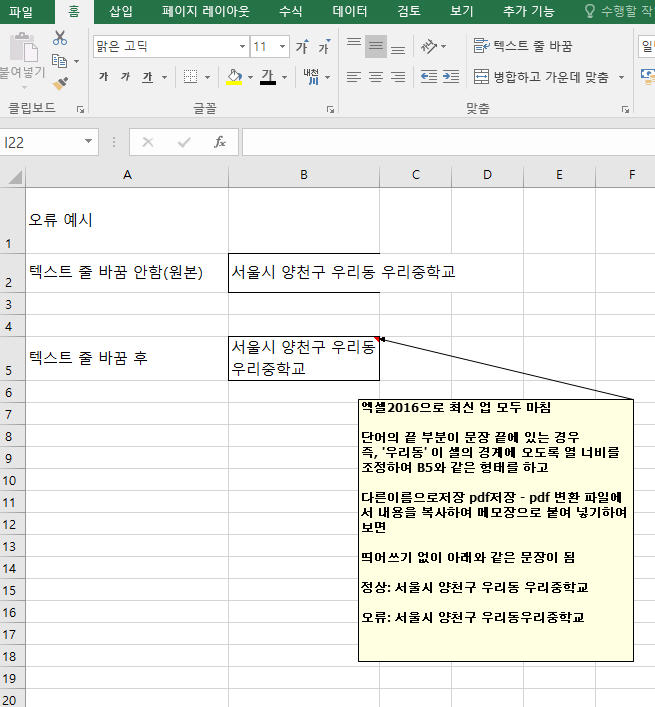
Task: Click the Cut scissors icon
Action: pyautogui.click(x=60, y=38)
